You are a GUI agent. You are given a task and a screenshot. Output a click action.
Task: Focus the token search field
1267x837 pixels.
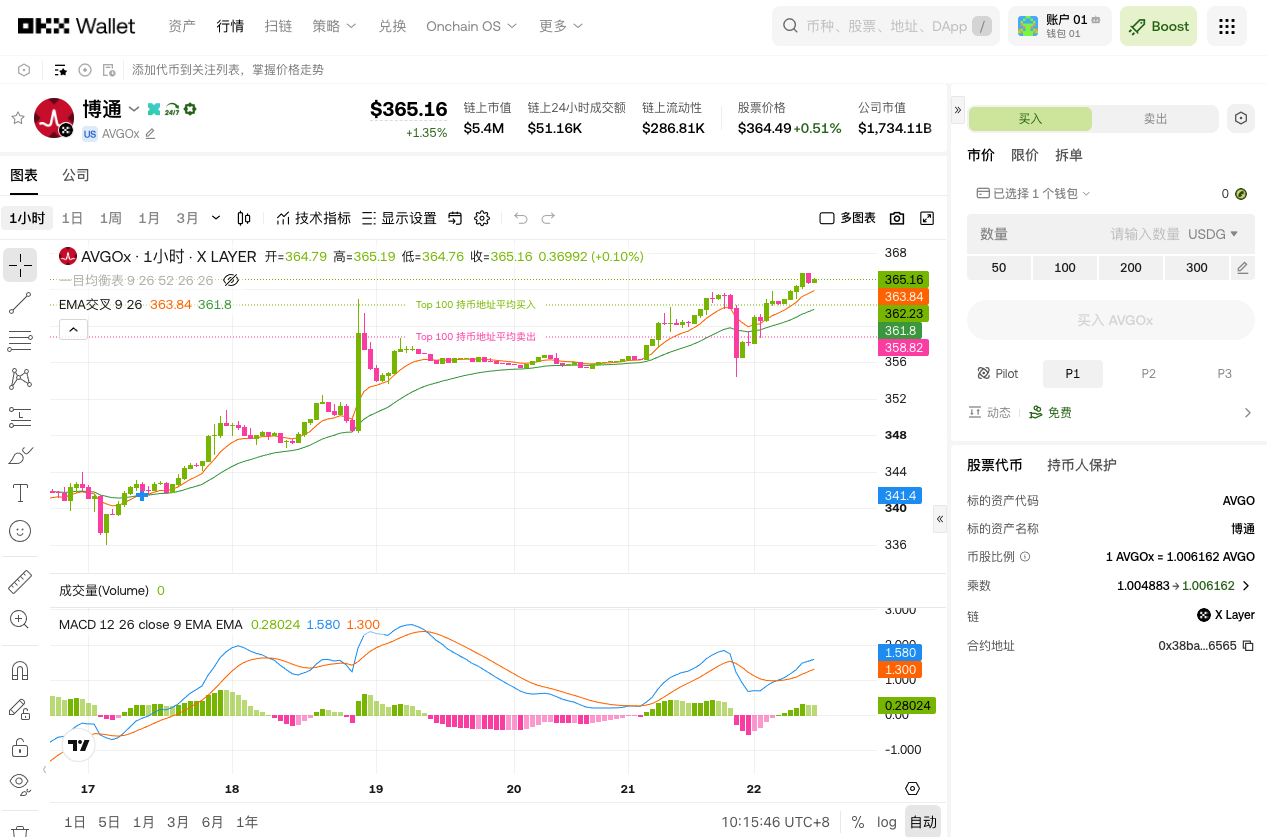pos(886,26)
